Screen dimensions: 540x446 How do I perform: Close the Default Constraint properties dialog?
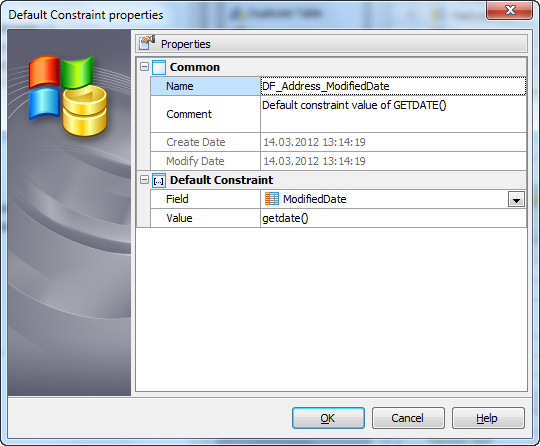(x=509, y=10)
